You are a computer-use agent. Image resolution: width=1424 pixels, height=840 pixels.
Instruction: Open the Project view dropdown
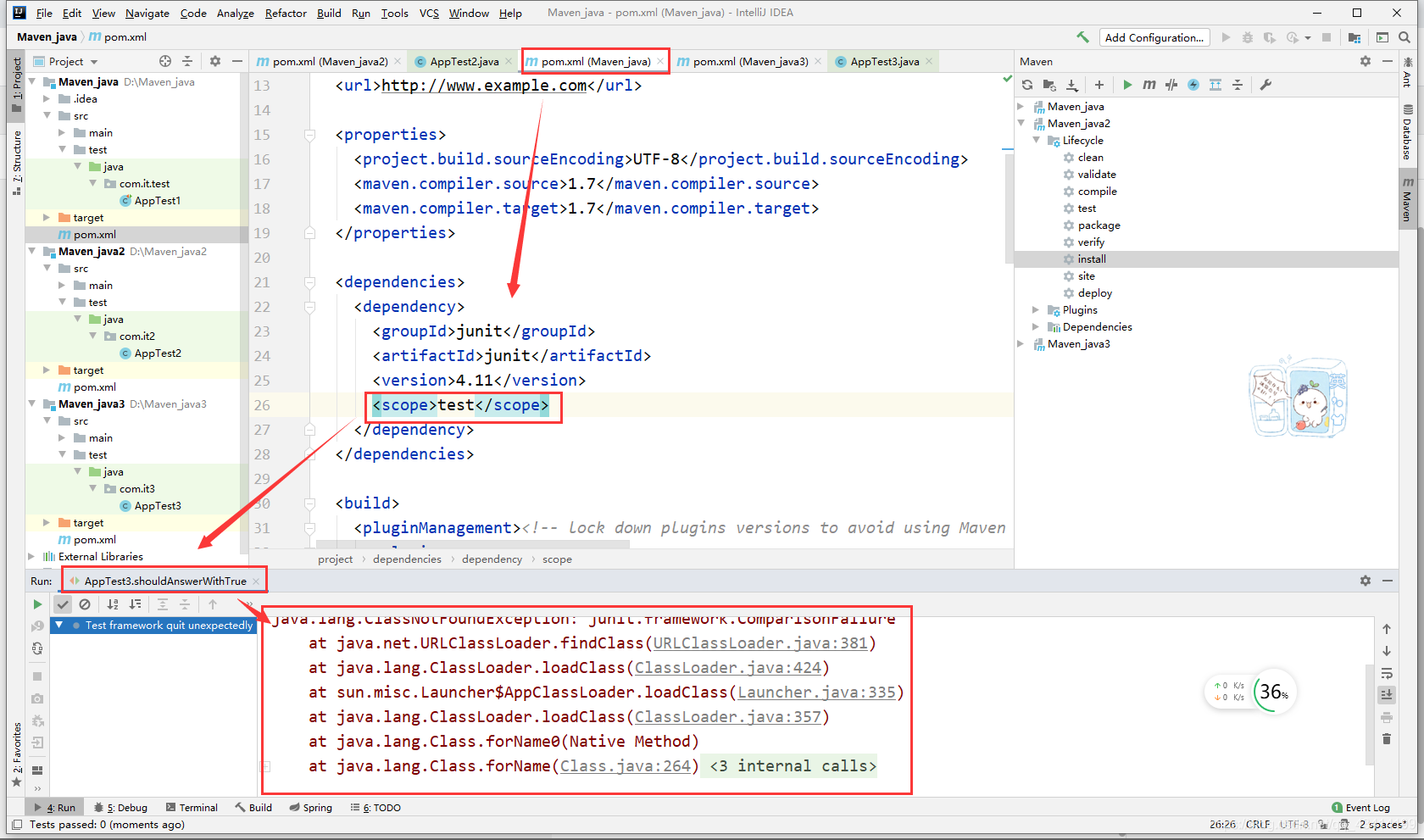(x=66, y=61)
